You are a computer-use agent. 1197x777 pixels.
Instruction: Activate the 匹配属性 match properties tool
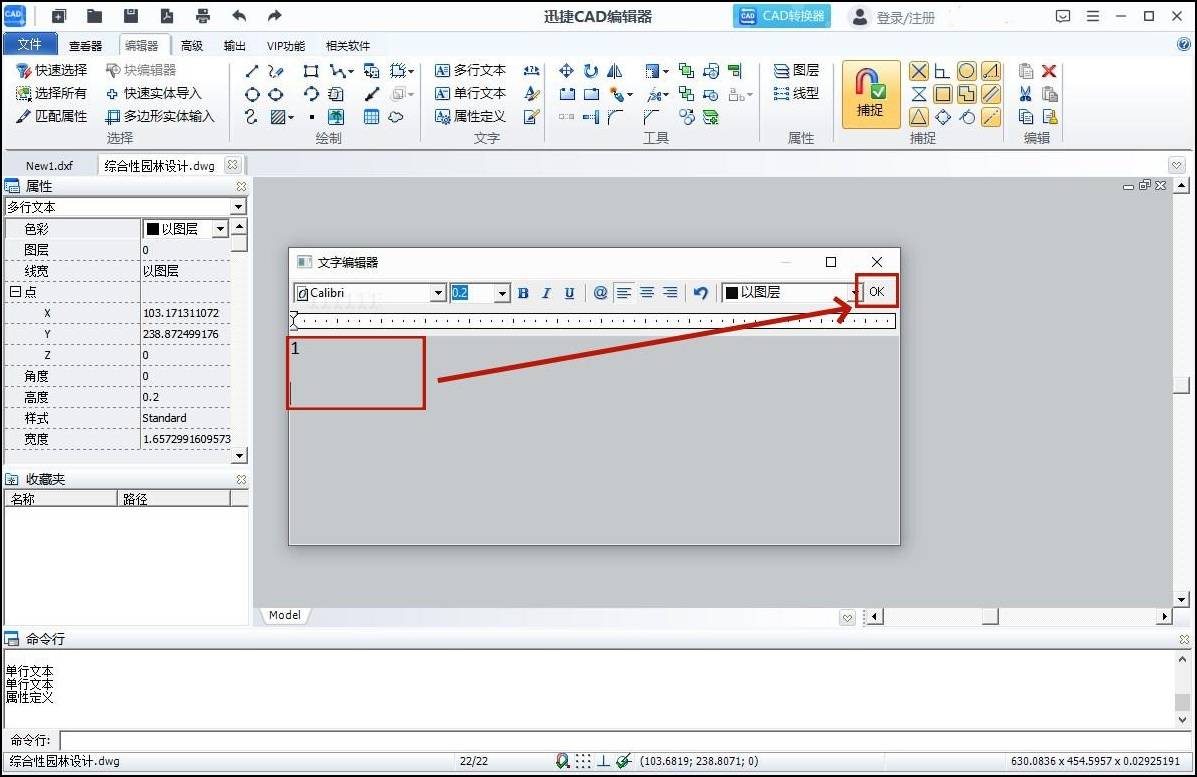[52, 116]
